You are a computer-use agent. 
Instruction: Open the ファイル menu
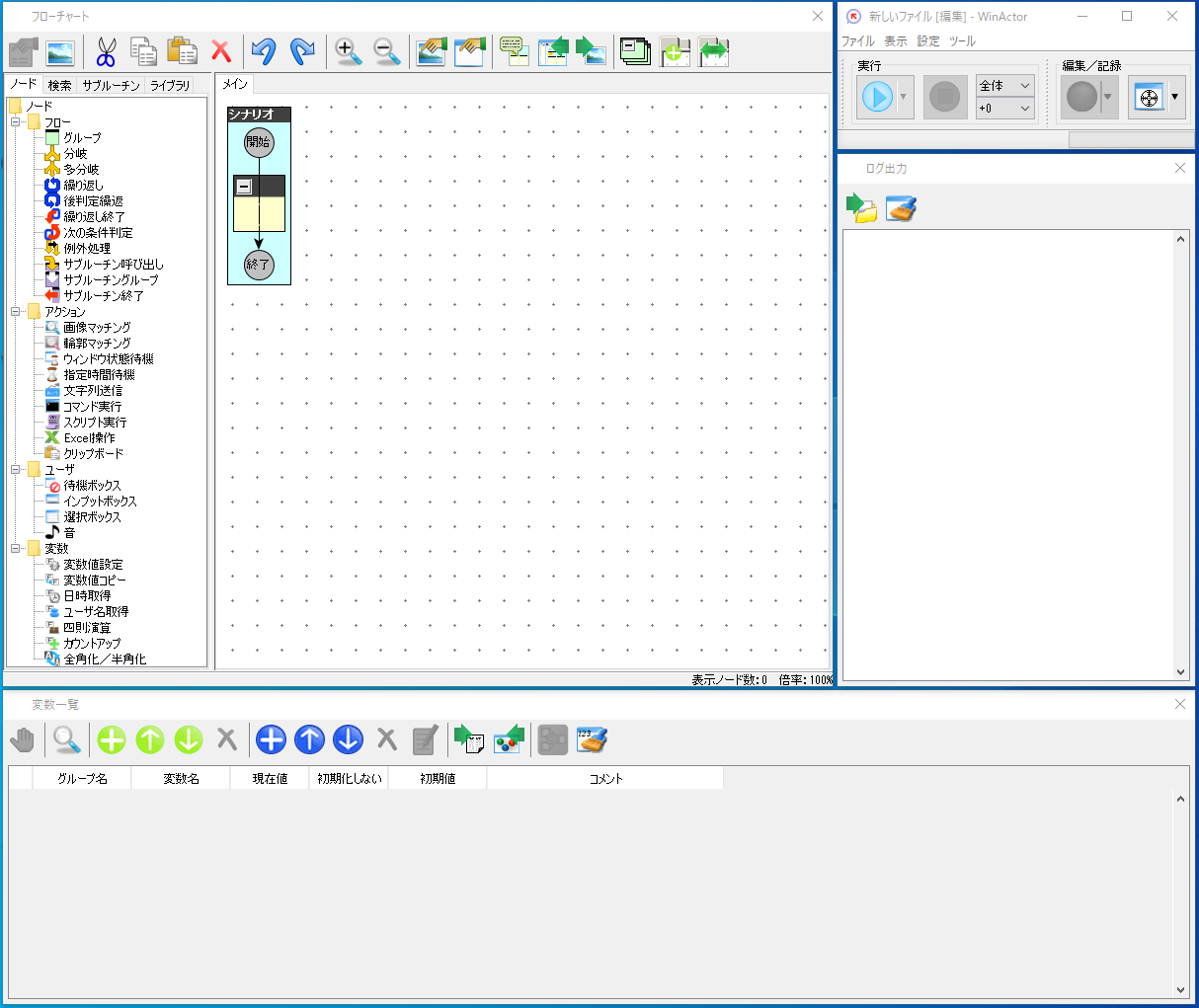point(857,41)
